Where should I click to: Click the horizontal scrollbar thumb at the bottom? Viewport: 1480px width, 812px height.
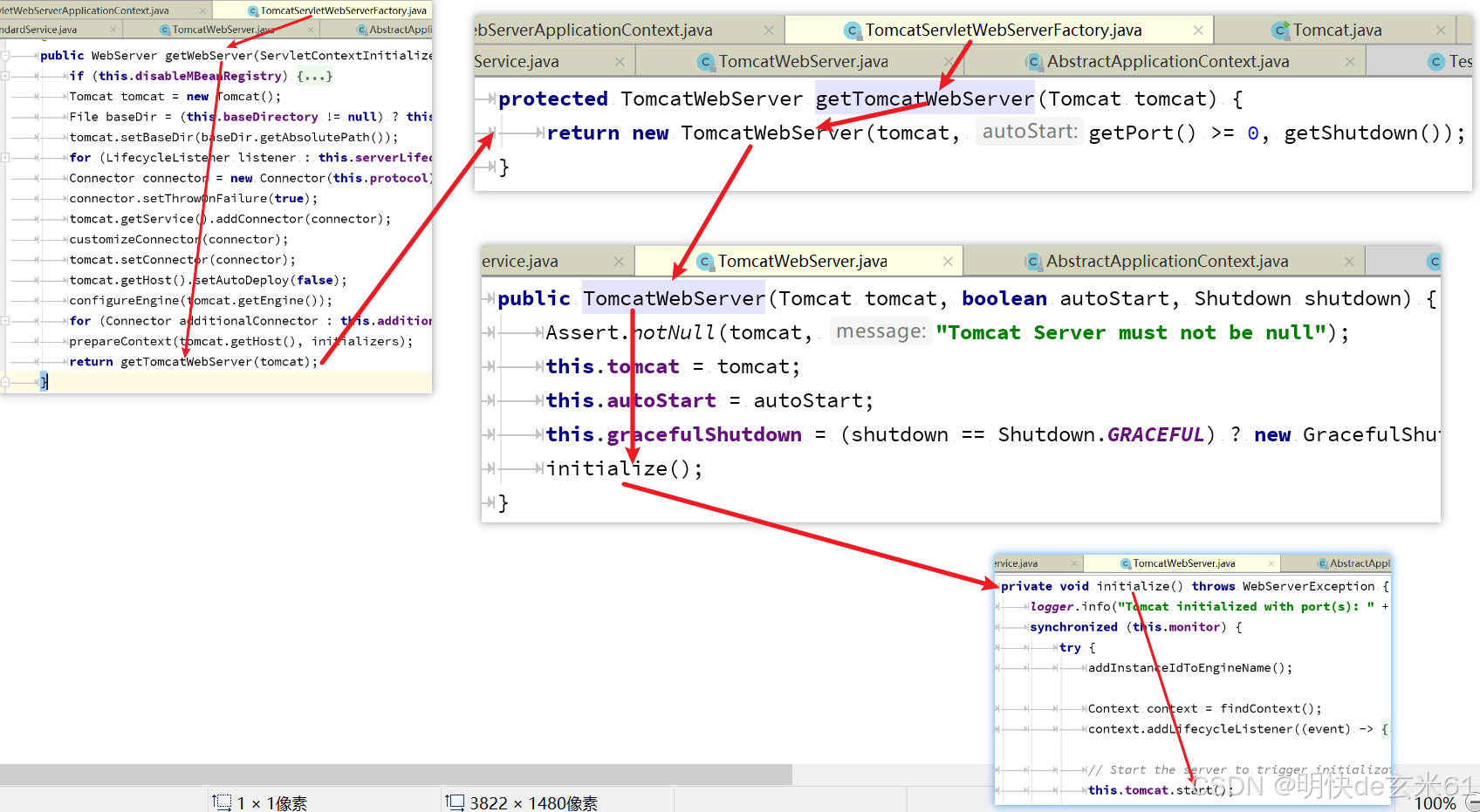pos(396,774)
